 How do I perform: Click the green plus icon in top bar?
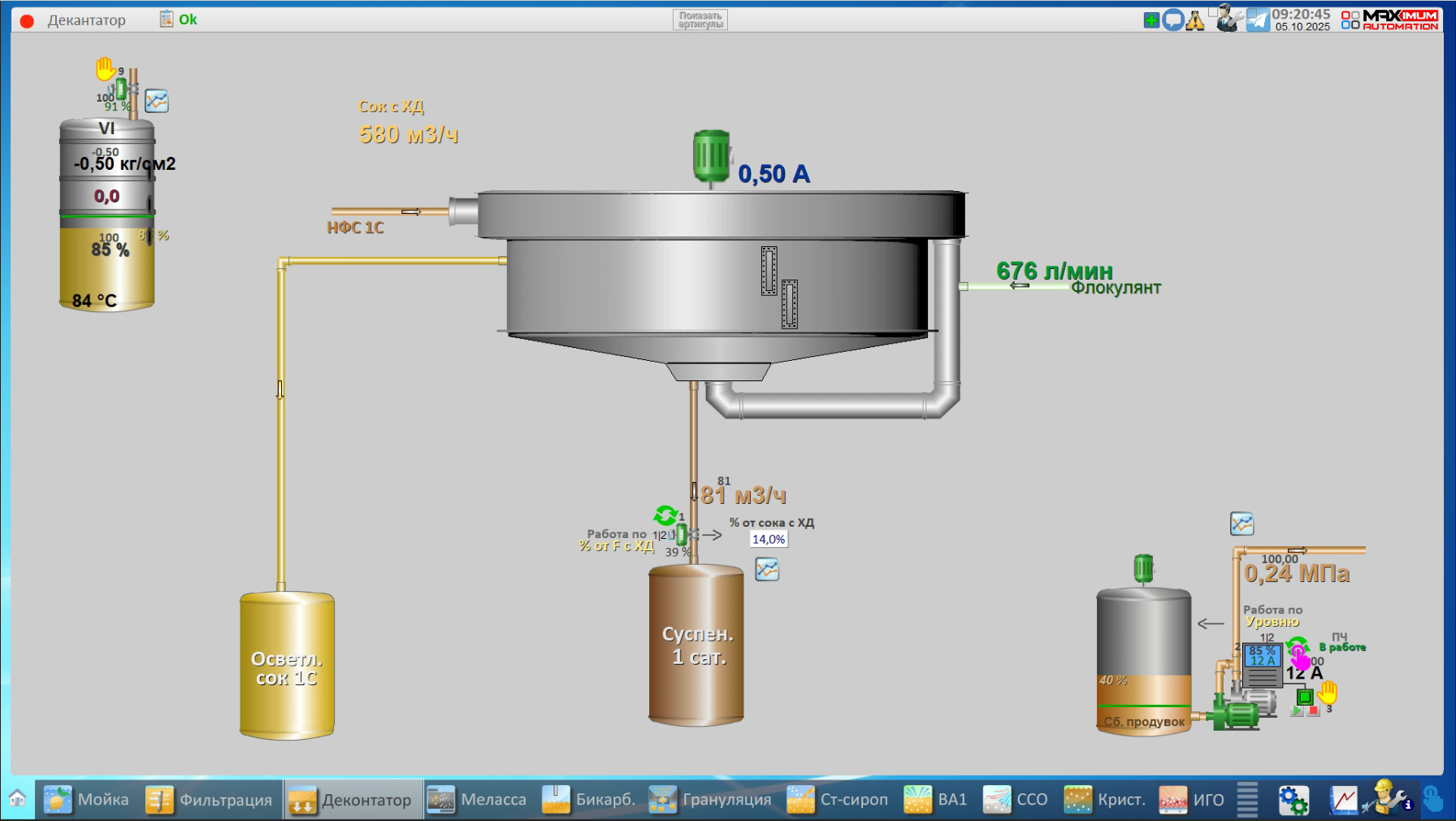point(1151,20)
